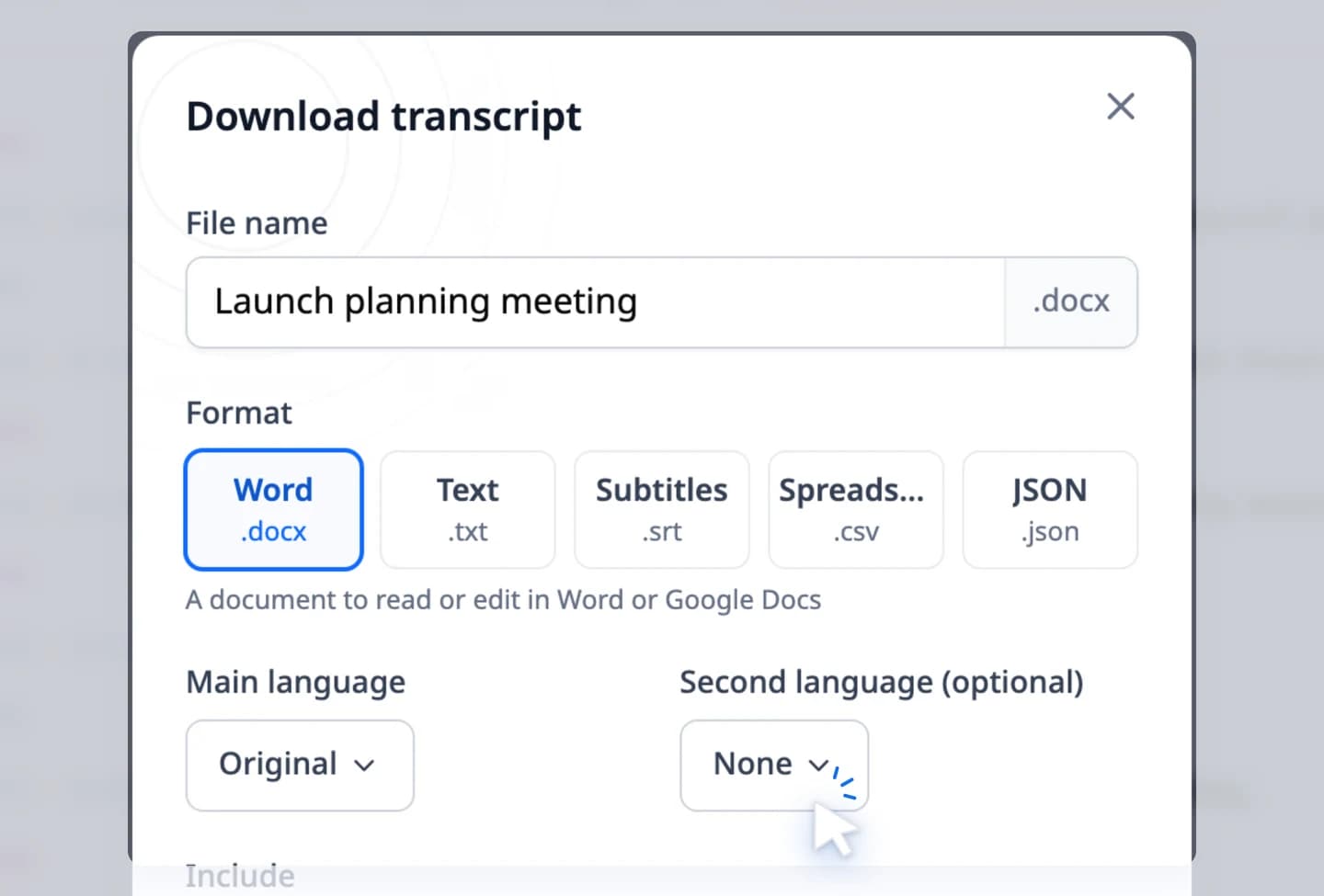Click the 'Format' label

[x=239, y=414]
